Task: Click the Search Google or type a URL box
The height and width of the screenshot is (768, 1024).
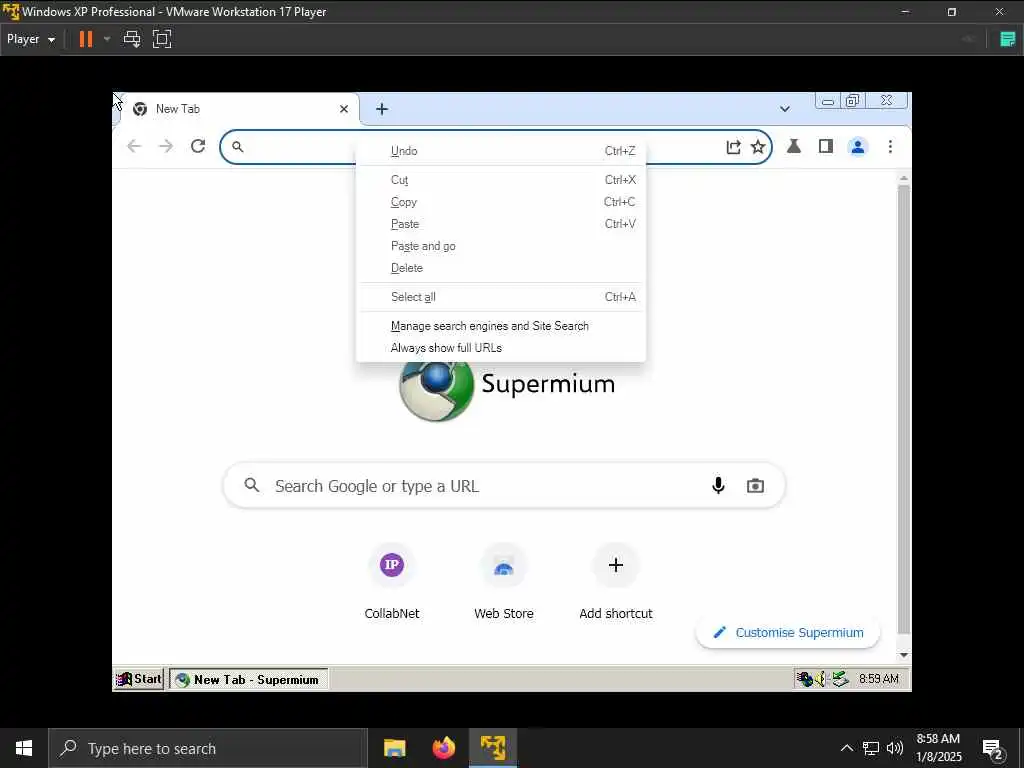Action: coord(504,486)
